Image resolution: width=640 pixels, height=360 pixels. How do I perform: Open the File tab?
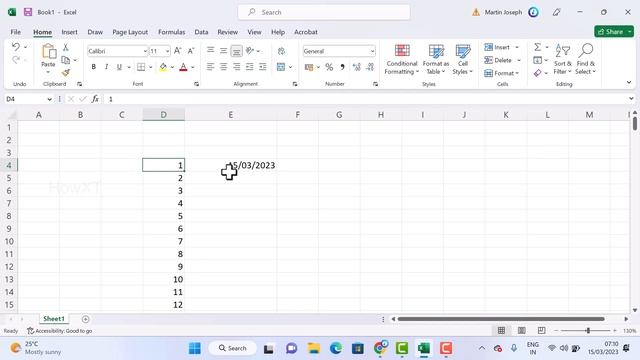[x=16, y=32]
